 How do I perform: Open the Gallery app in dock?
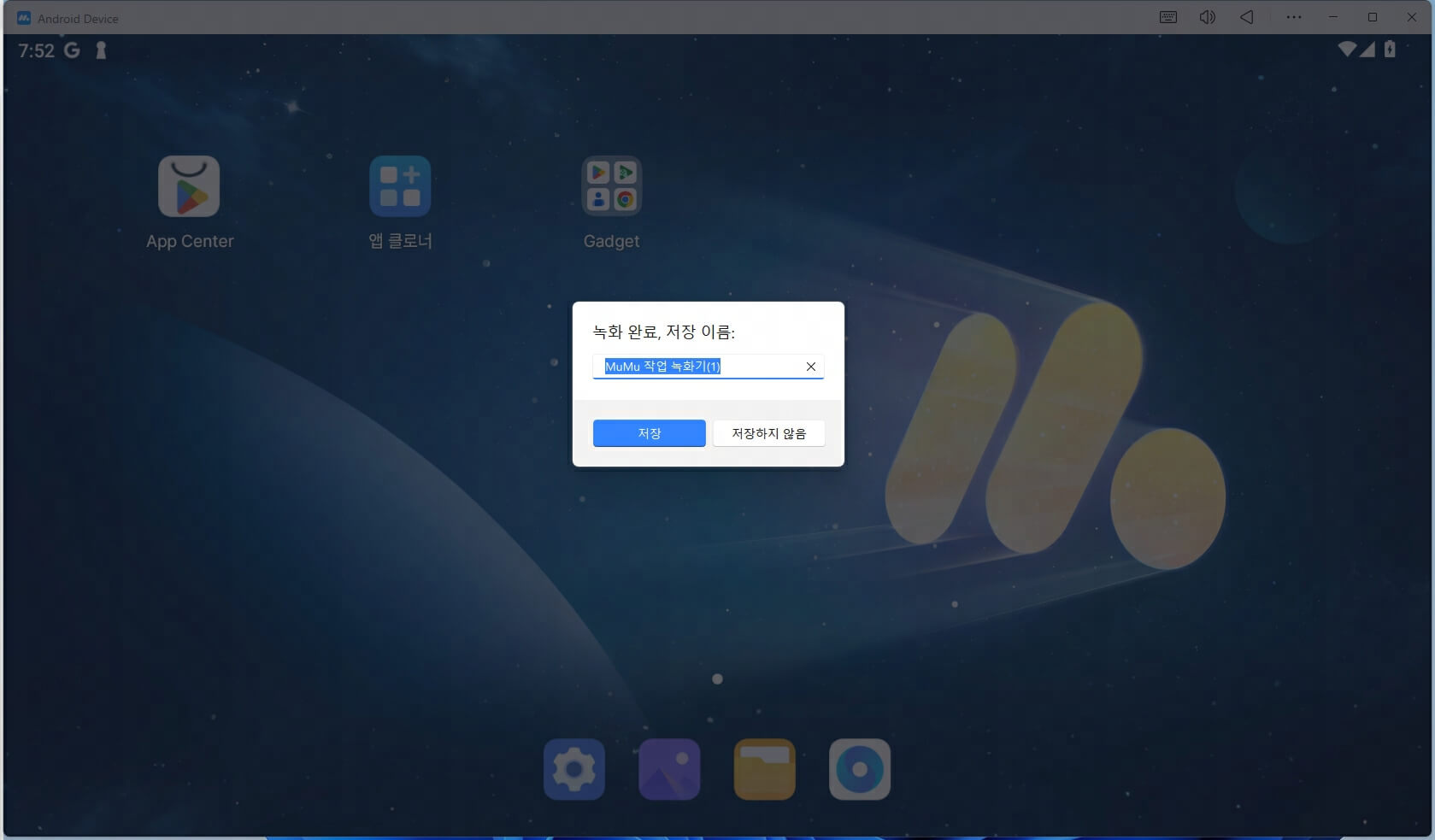[669, 769]
